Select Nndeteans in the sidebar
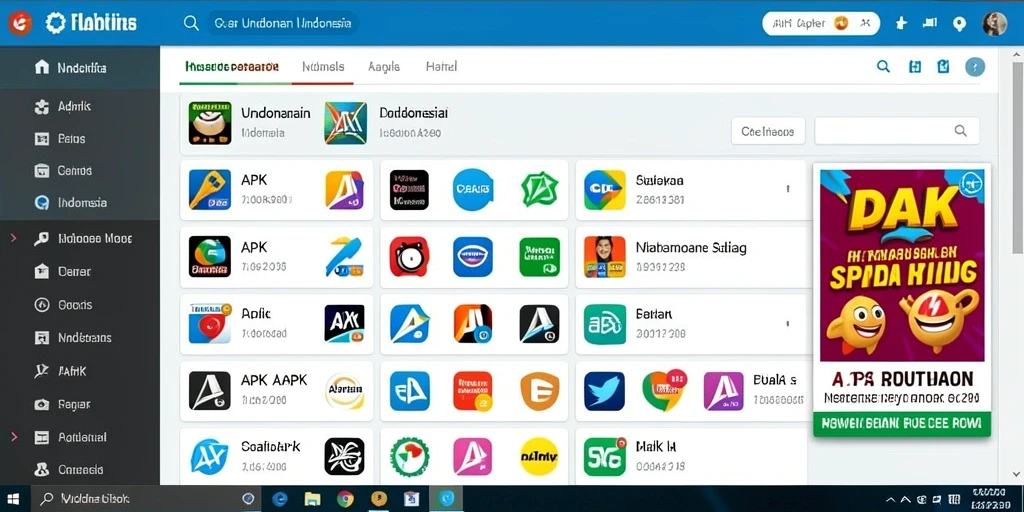Image resolution: width=1024 pixels, height=512 pixels. point(80,338)
